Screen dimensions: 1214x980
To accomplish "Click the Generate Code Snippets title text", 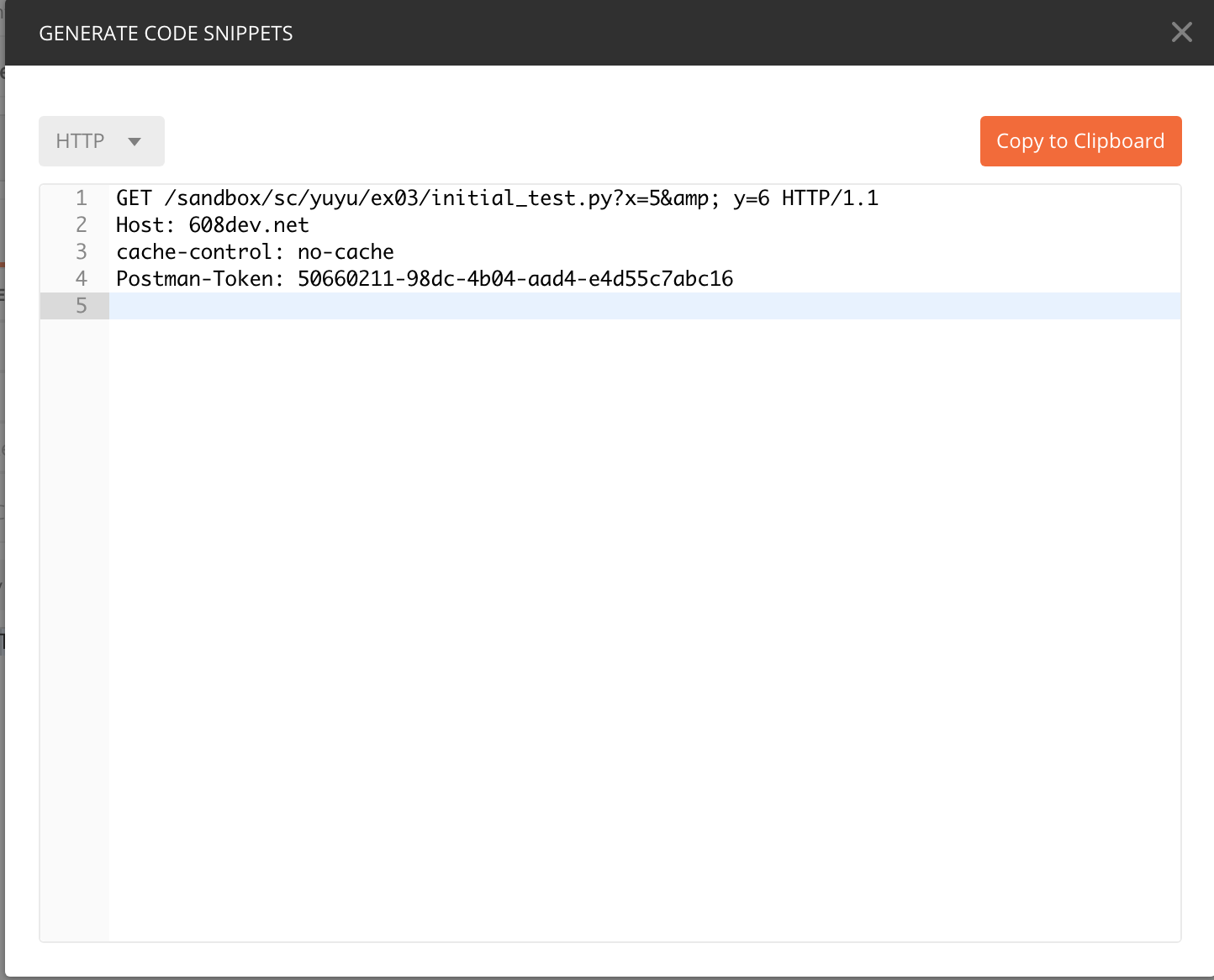I will tap(166, 34).
